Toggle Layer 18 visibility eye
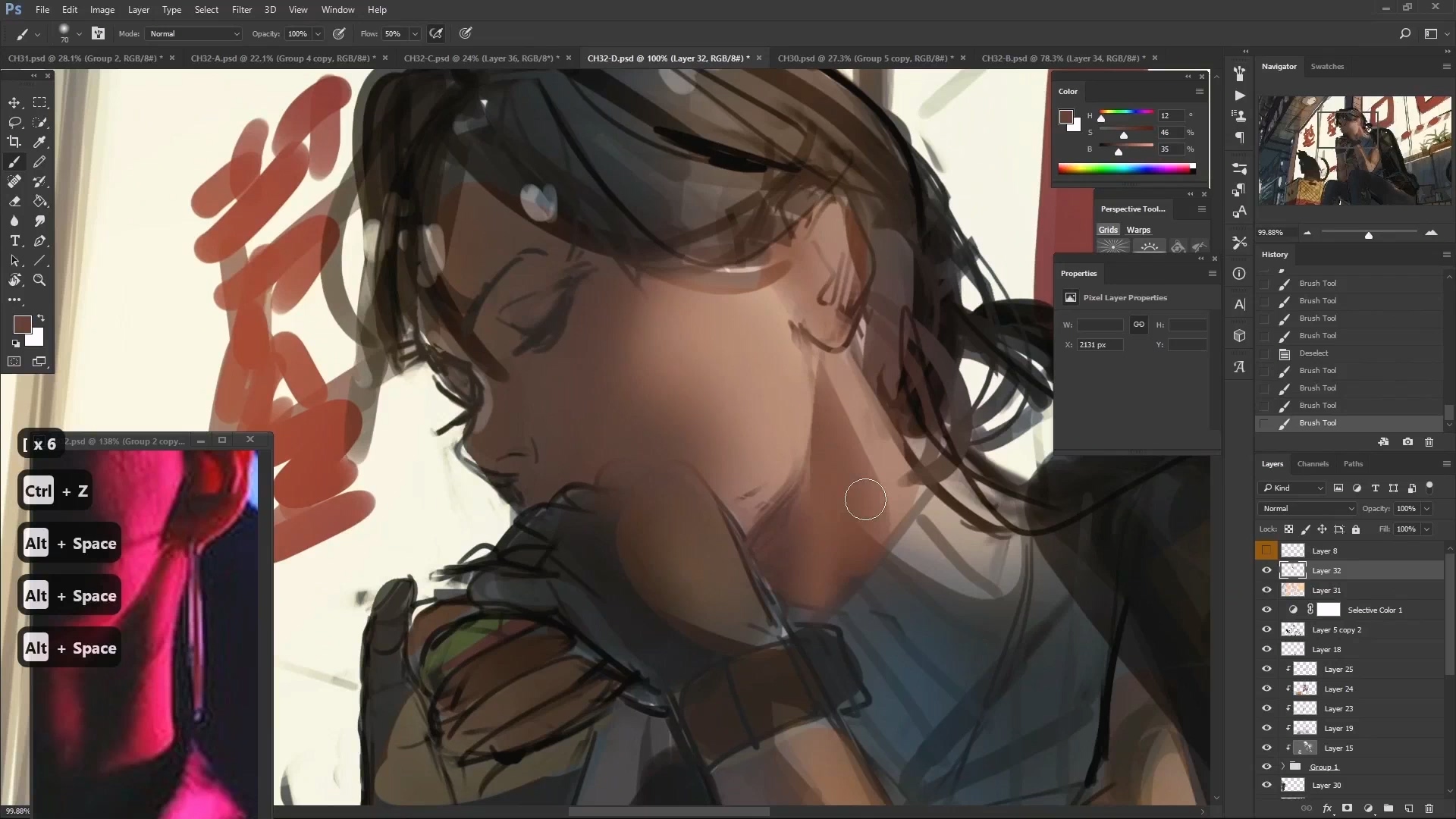1456x819 pixels. coord(1266,649)
